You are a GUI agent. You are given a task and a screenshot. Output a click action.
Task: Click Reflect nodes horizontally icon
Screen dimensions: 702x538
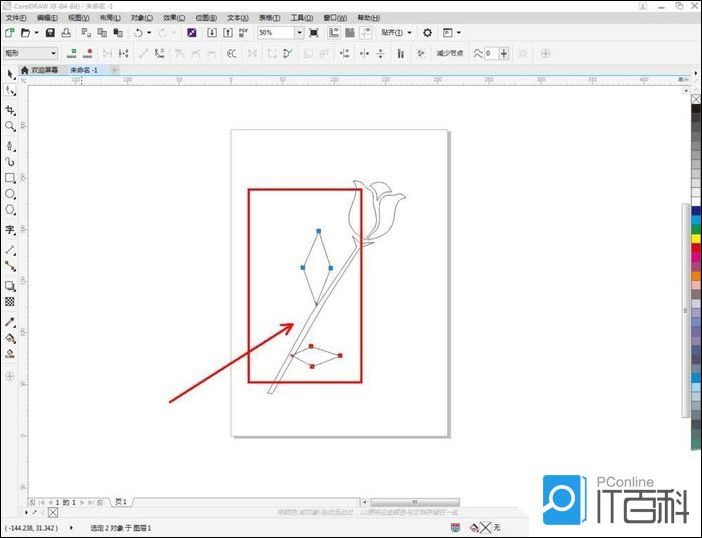point(364,54)
